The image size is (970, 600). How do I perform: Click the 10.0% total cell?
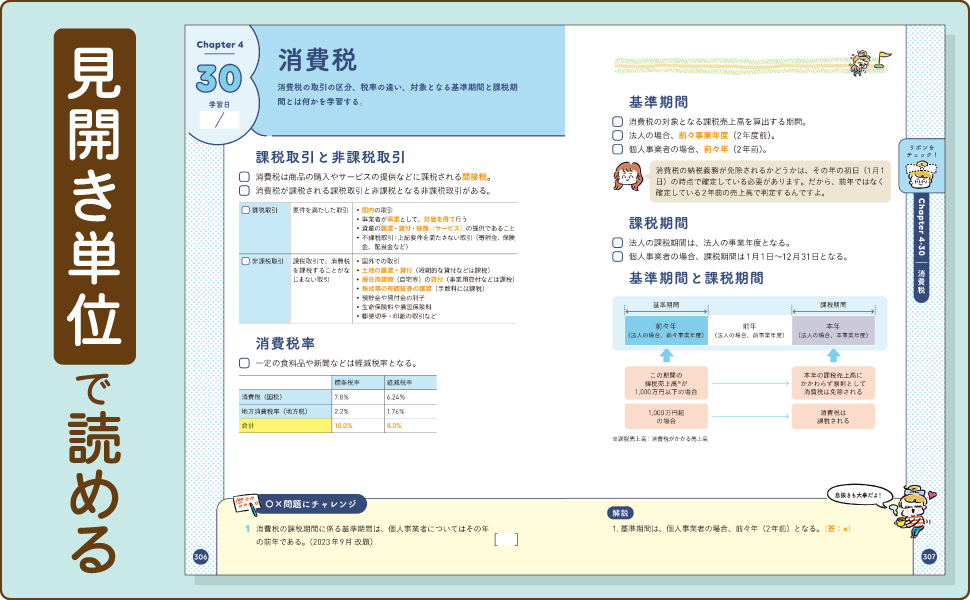[358, 426]
